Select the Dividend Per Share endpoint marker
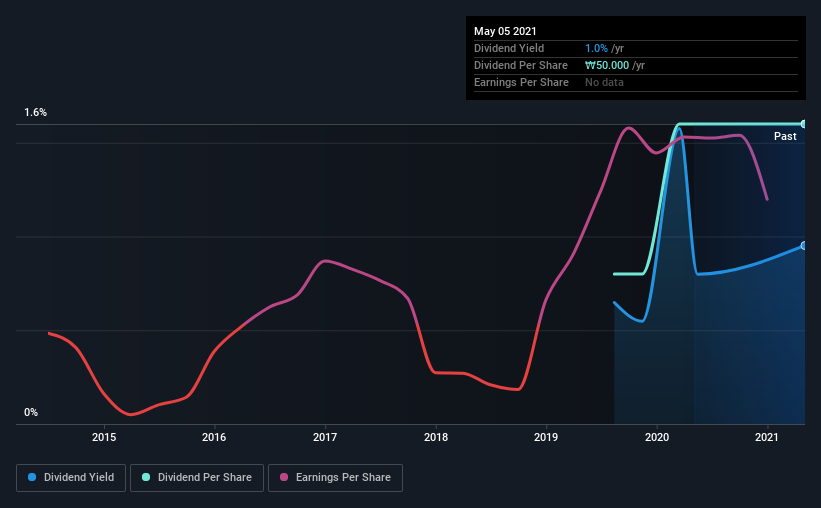Image resolution: width=821 pixels, height=508 pixels. [x=804, y=124]
